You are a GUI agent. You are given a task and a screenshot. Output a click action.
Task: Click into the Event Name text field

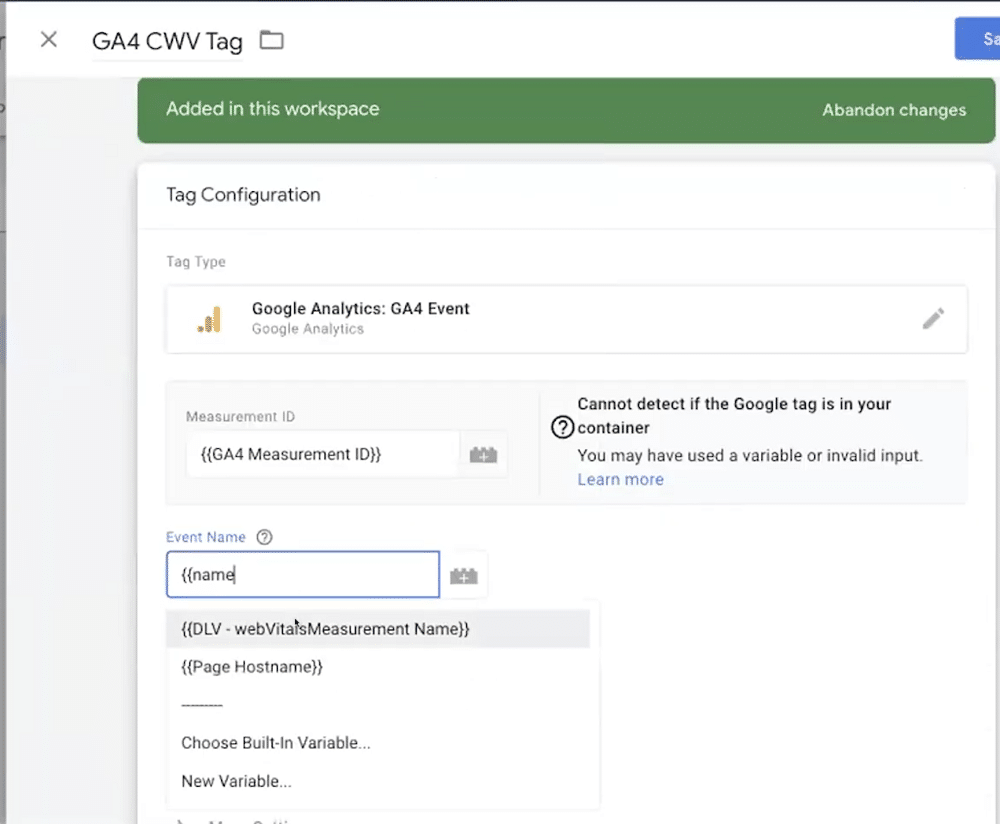(x=302, y=575)
